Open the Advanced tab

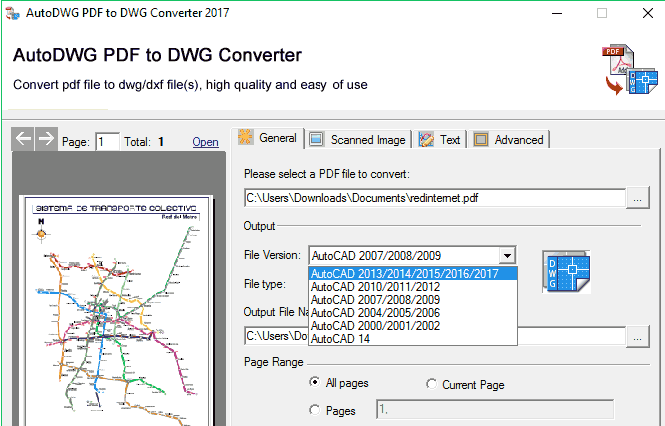pos(509,140)
